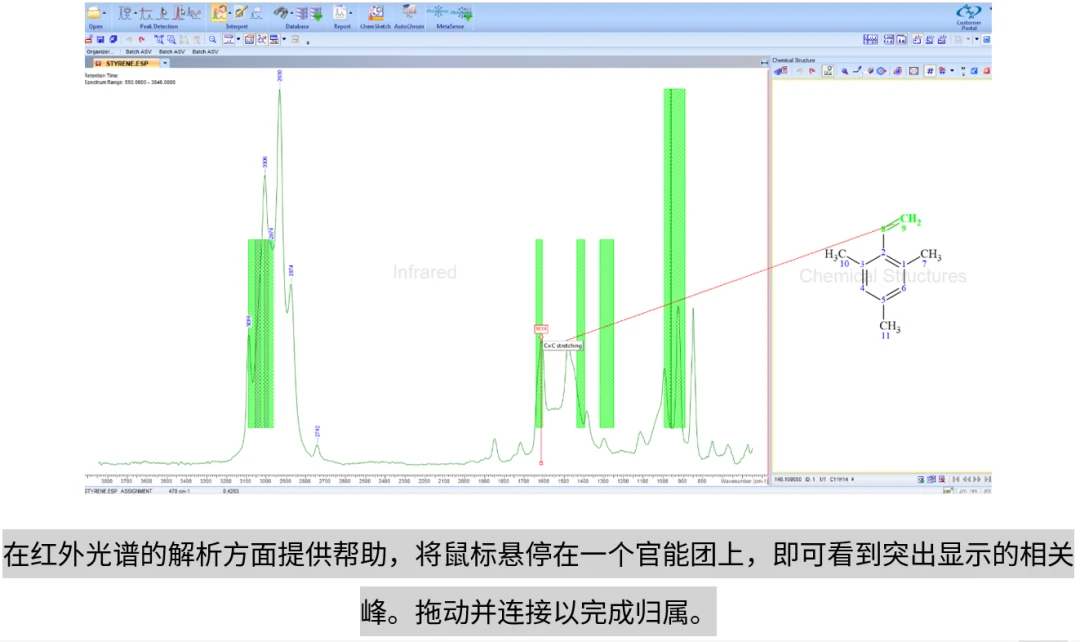Image resolution: width=1080 pixels, height=642 pixels.
Task: Open the dropdown arrow beside Report icon
Action: (x=351, y=12)
